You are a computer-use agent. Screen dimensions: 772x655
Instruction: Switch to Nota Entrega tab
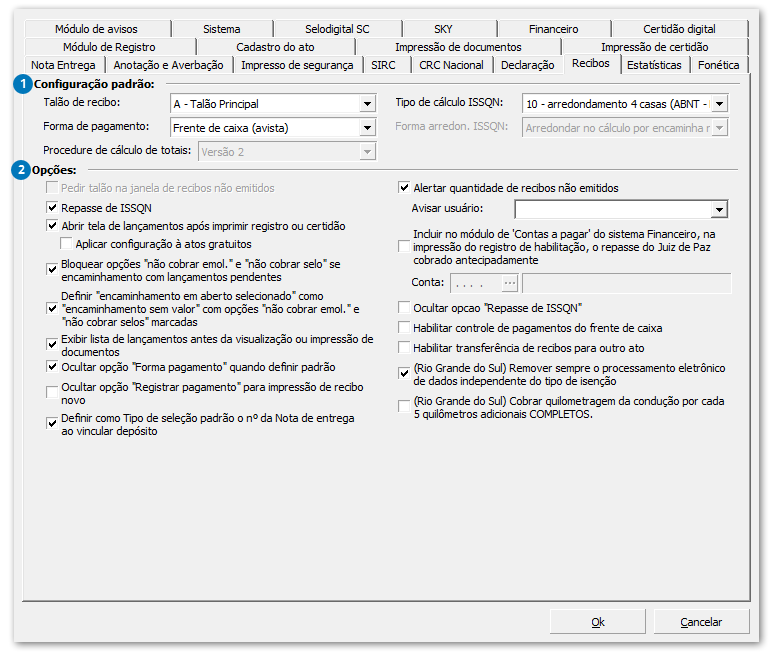pos(64,65)
